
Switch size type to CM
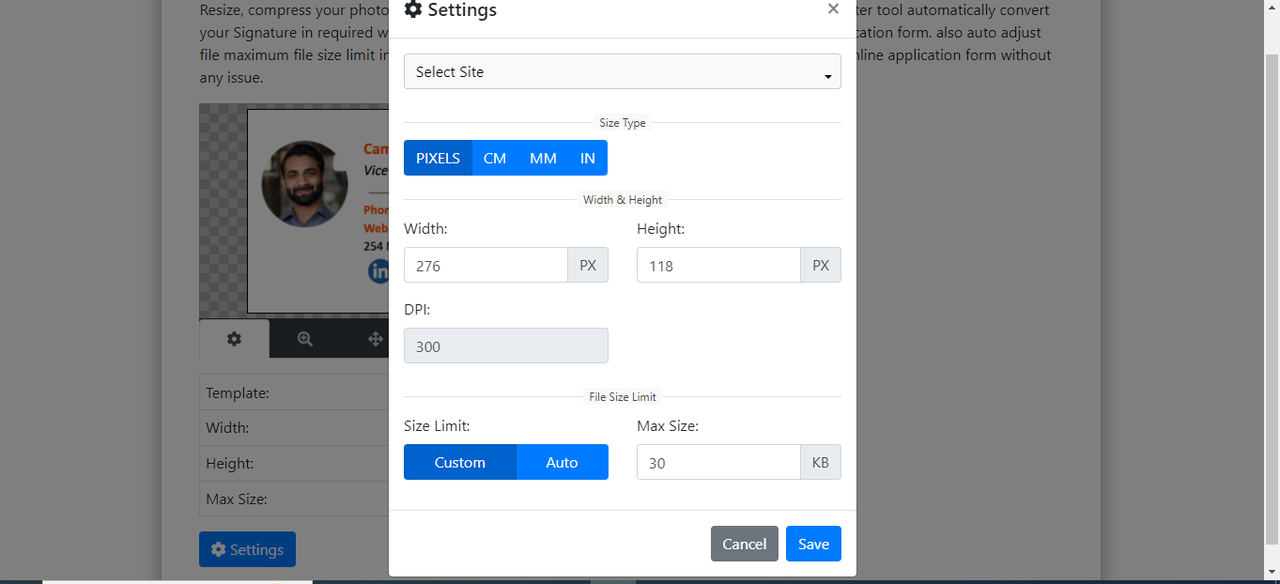coord(494,158)
